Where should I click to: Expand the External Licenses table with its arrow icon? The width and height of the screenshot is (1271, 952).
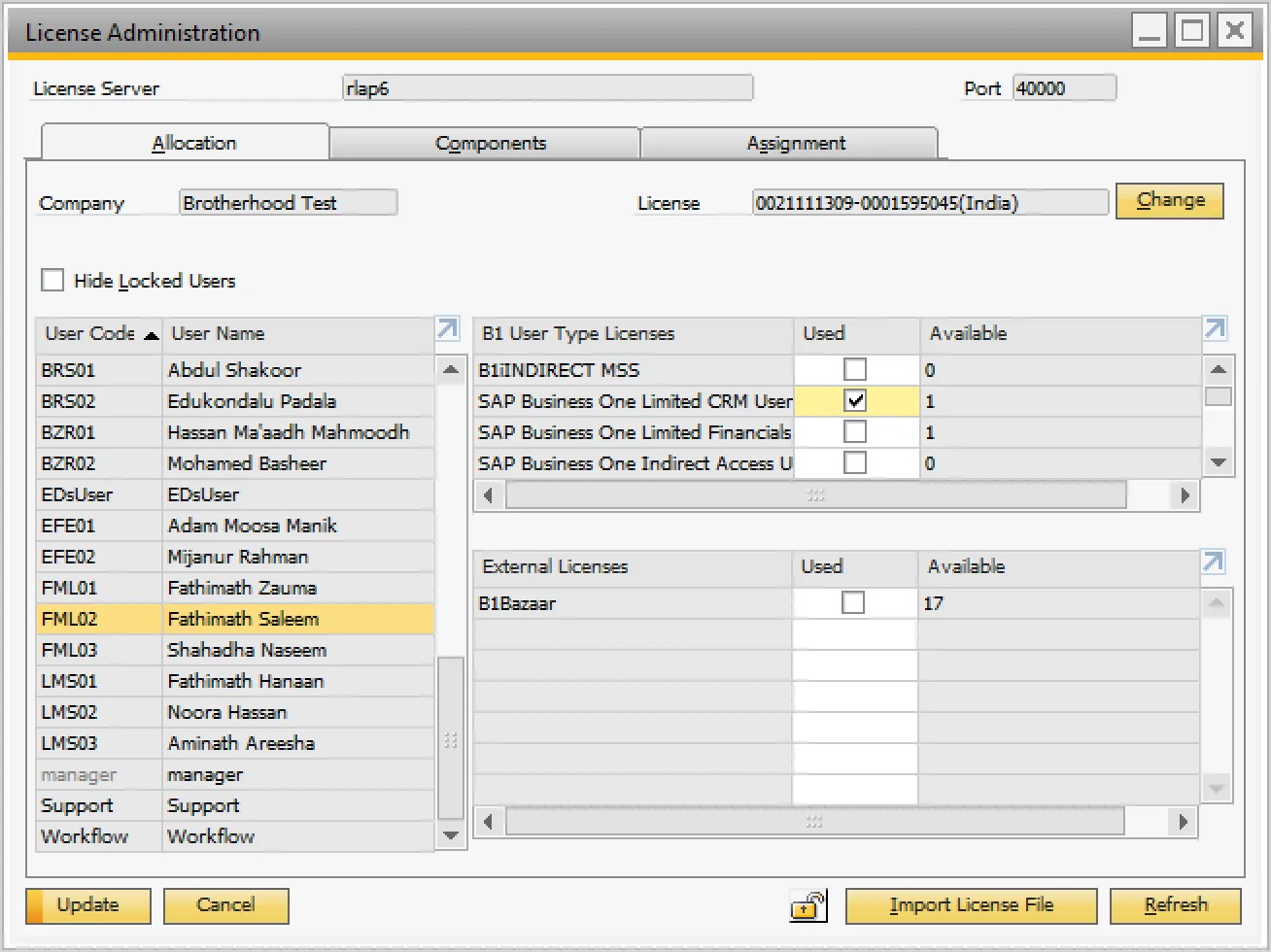pos(1213,562)
